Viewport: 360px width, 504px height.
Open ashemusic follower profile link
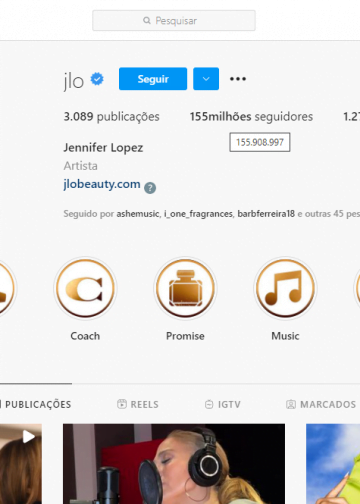coord(138,214)
